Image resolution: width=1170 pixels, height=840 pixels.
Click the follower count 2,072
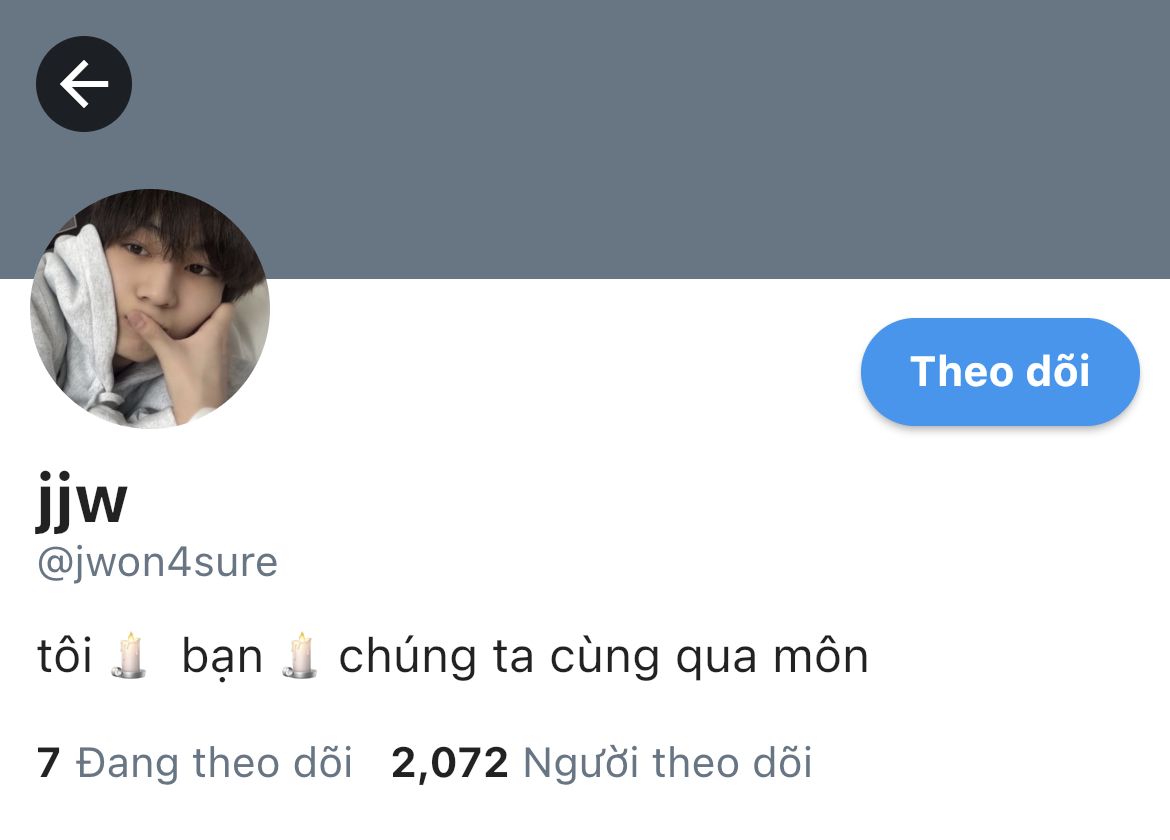coord(449,762)
